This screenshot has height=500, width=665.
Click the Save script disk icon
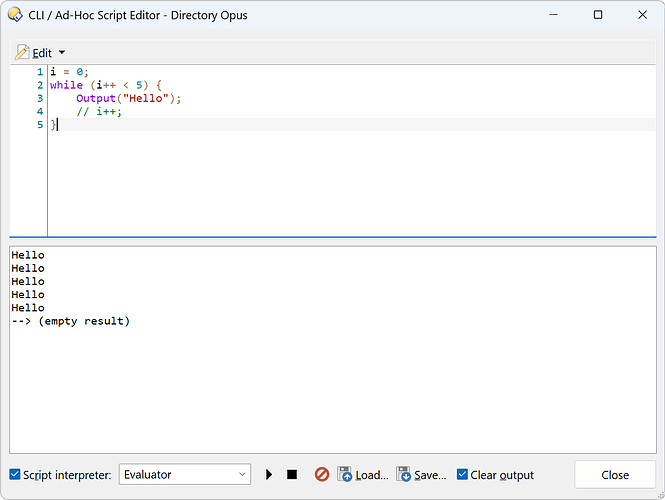(404, 475)
